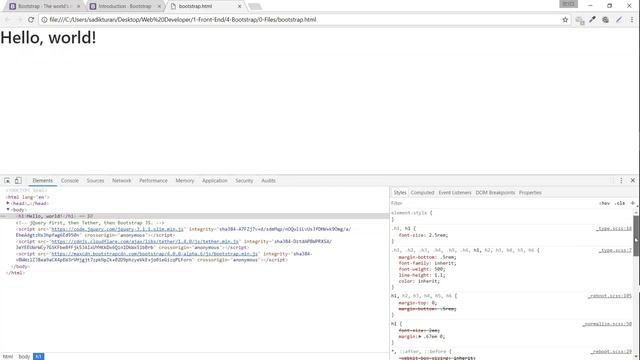The image size is (640, 360).
Task: Open a new browser tab
Action: (x=255, y=7)
